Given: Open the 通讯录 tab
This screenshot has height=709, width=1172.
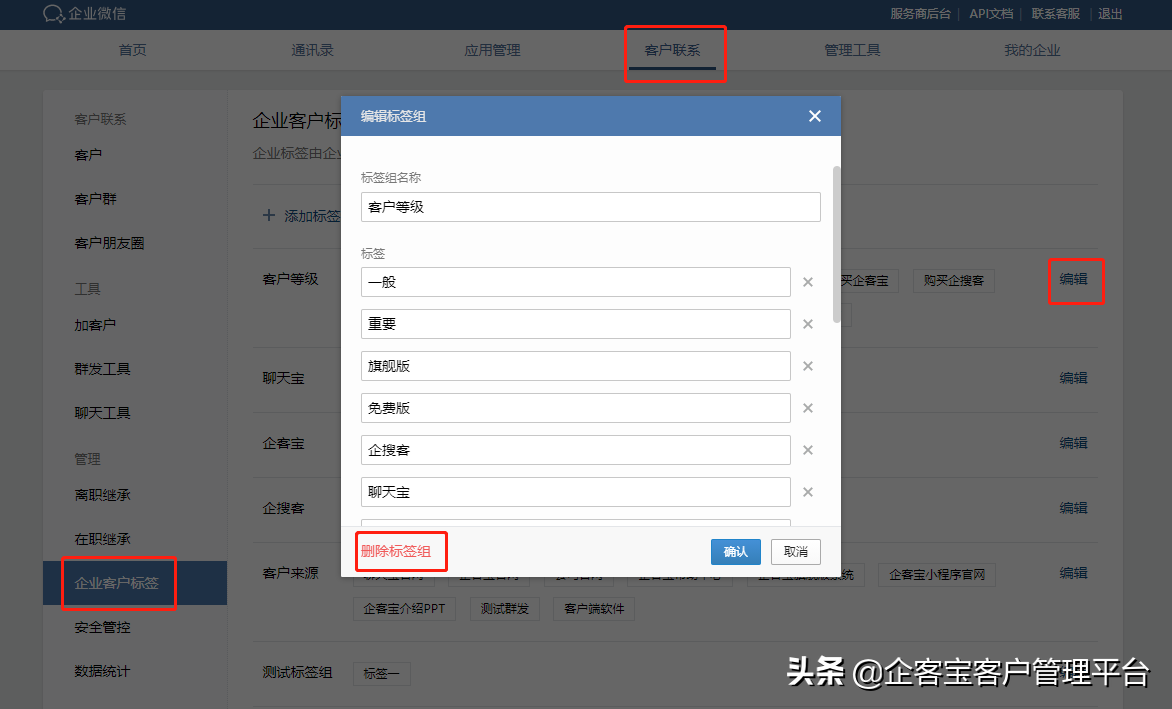Looking at the screenshot, I should click(x=312, y=50).
